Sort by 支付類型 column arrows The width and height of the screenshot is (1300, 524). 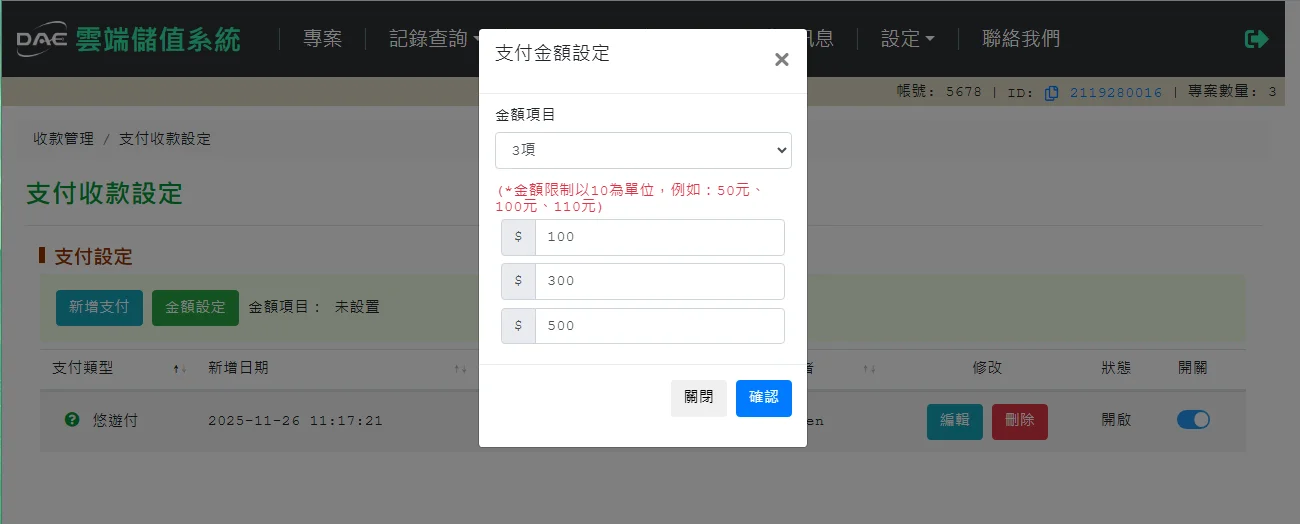(x=180, y=369)
